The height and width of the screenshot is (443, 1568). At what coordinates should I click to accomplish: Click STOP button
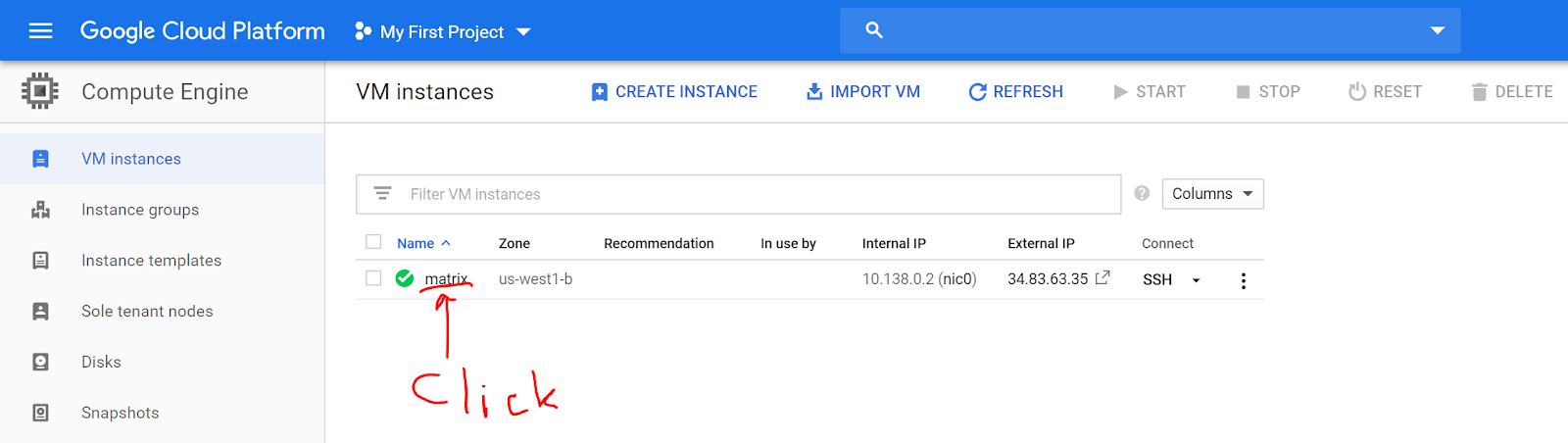tap(1268, 92)
